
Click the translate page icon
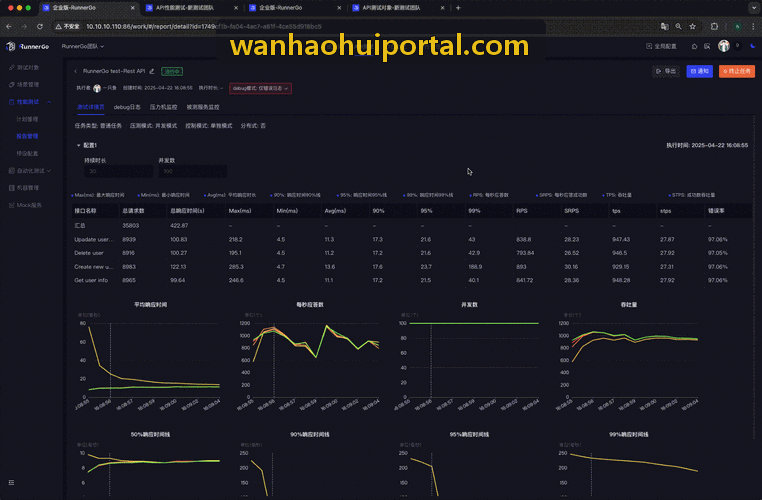(664, 26)
